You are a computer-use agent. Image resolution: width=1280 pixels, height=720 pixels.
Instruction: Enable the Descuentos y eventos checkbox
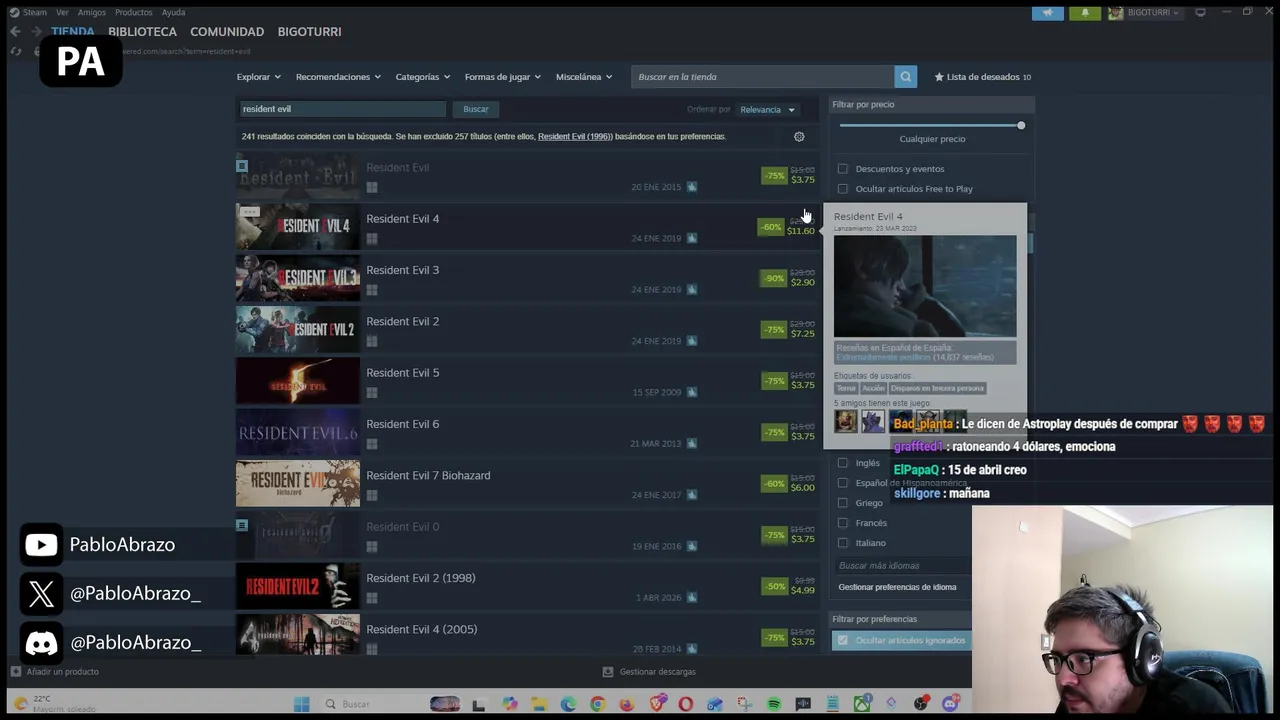843,169
